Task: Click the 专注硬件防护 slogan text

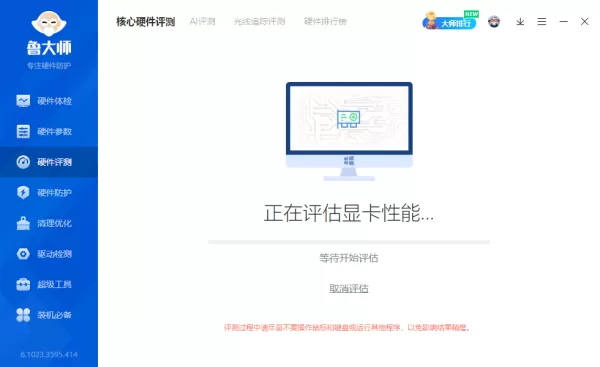Action: [x=49, y=66]
